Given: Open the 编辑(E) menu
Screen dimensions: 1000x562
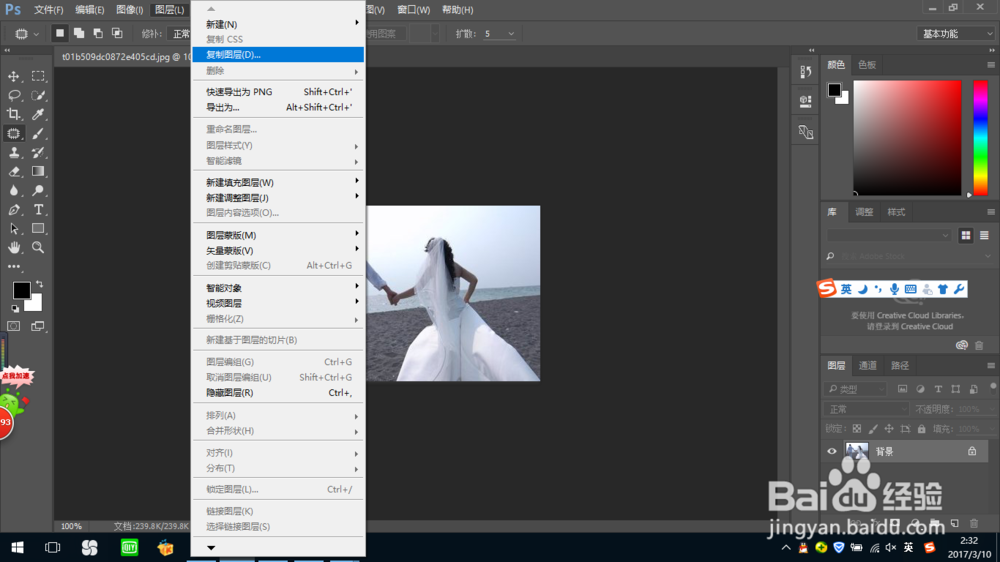Looking at the screenshot, I should pos(89,10).
